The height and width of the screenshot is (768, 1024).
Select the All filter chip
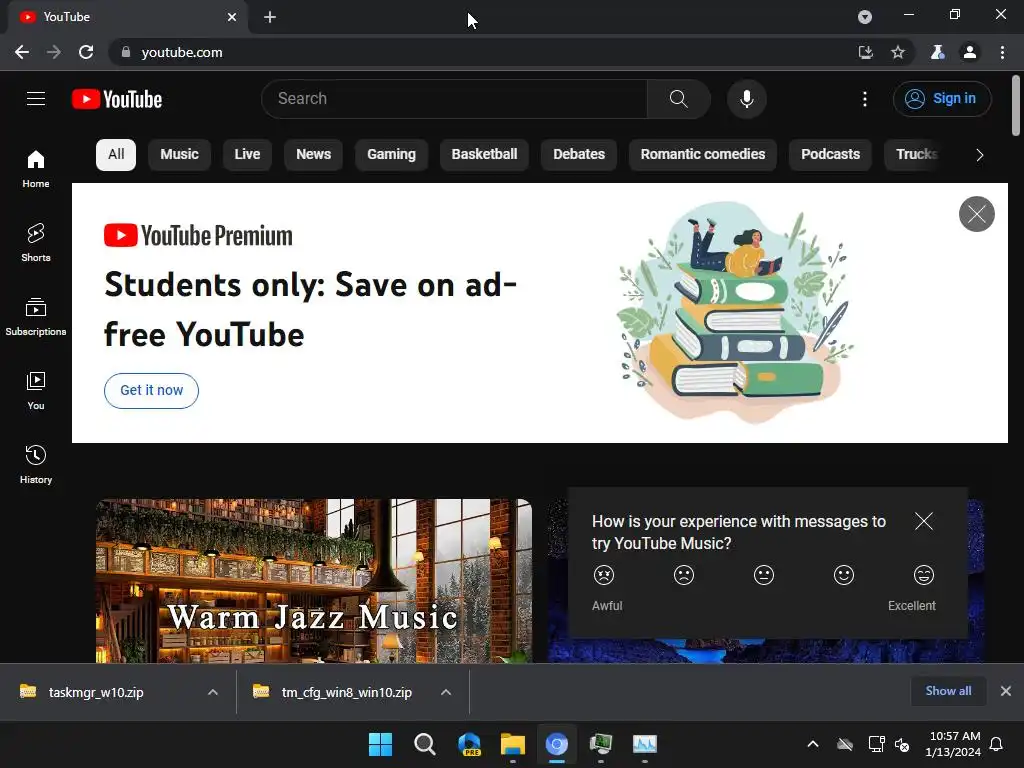(116, 155)
